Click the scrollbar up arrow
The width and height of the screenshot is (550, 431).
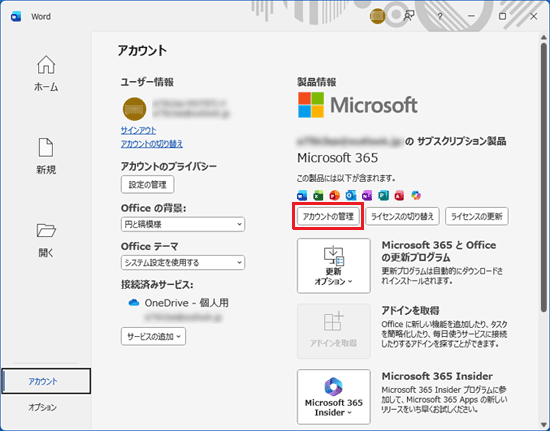pos(544,38)
